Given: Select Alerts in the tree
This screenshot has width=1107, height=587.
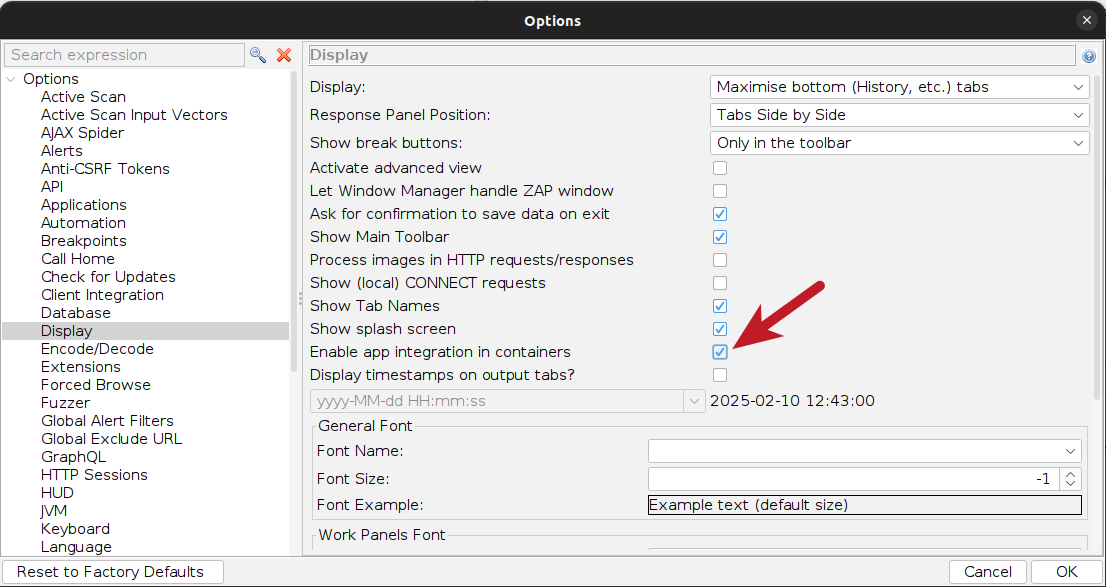Looking at the screenshot, I should [x=61, y=150].
